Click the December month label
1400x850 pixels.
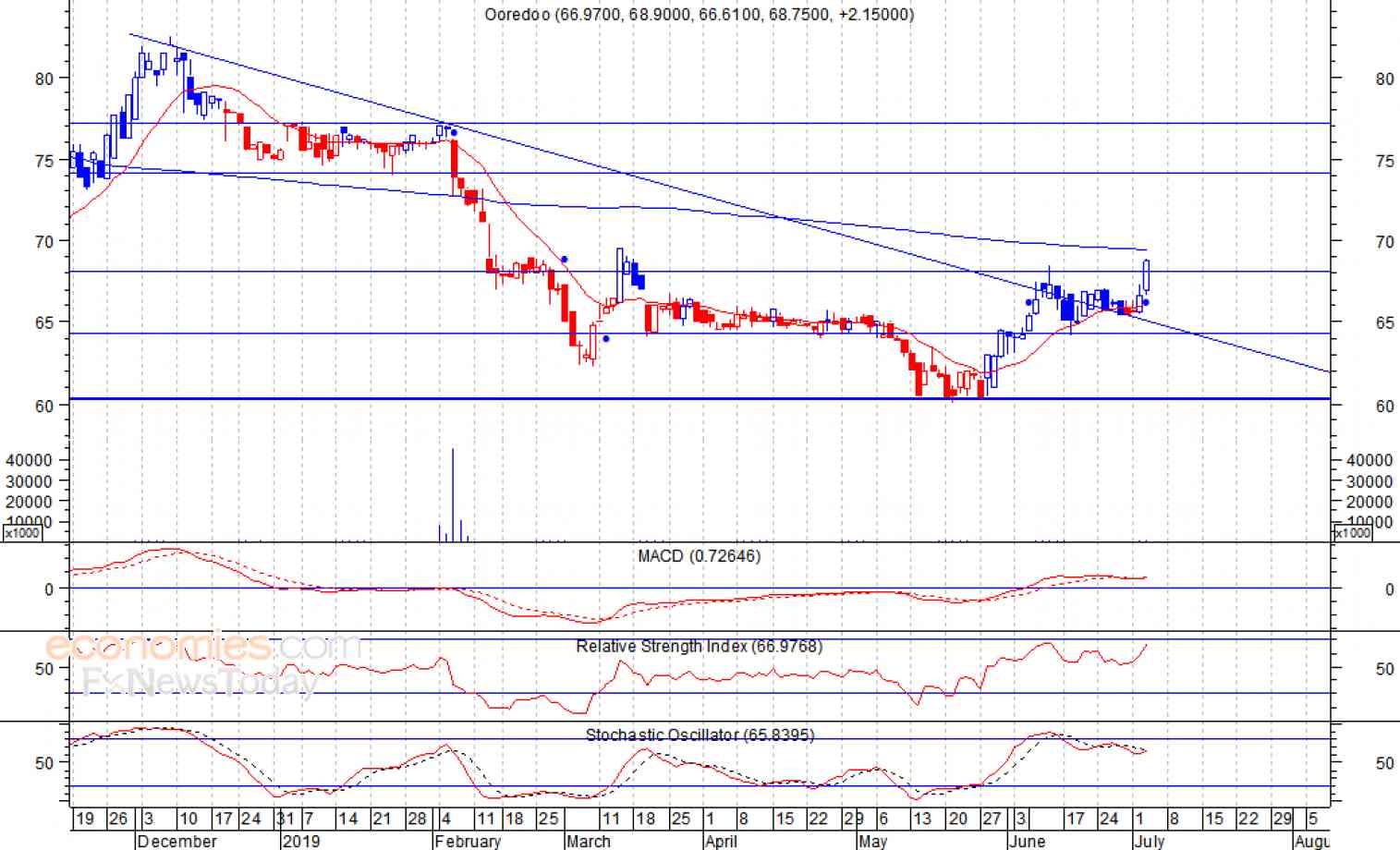(177, 841)
